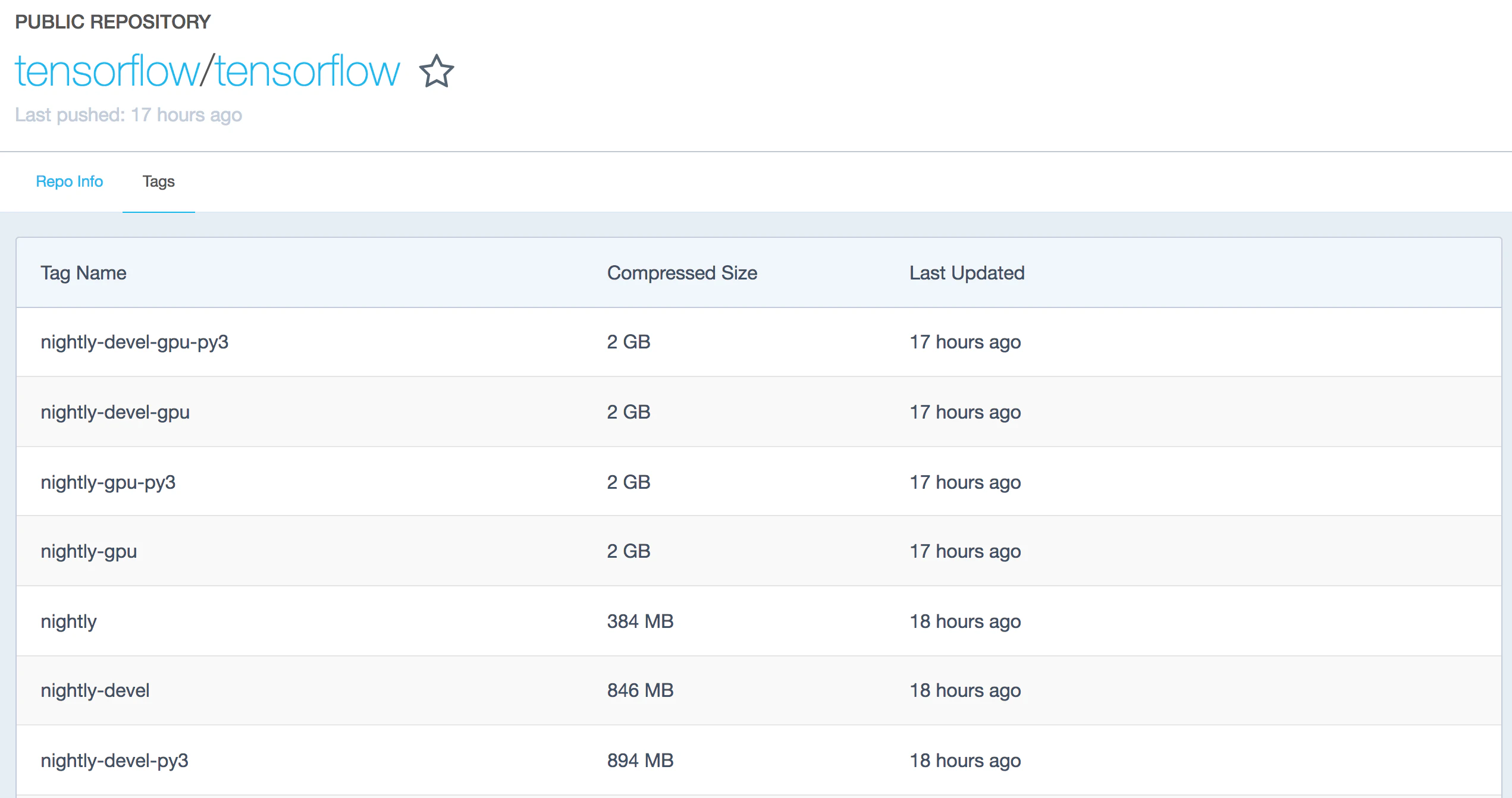Star the tensorflow/tensorflow repository
The image size is (1512, 798).
[437, 71]
